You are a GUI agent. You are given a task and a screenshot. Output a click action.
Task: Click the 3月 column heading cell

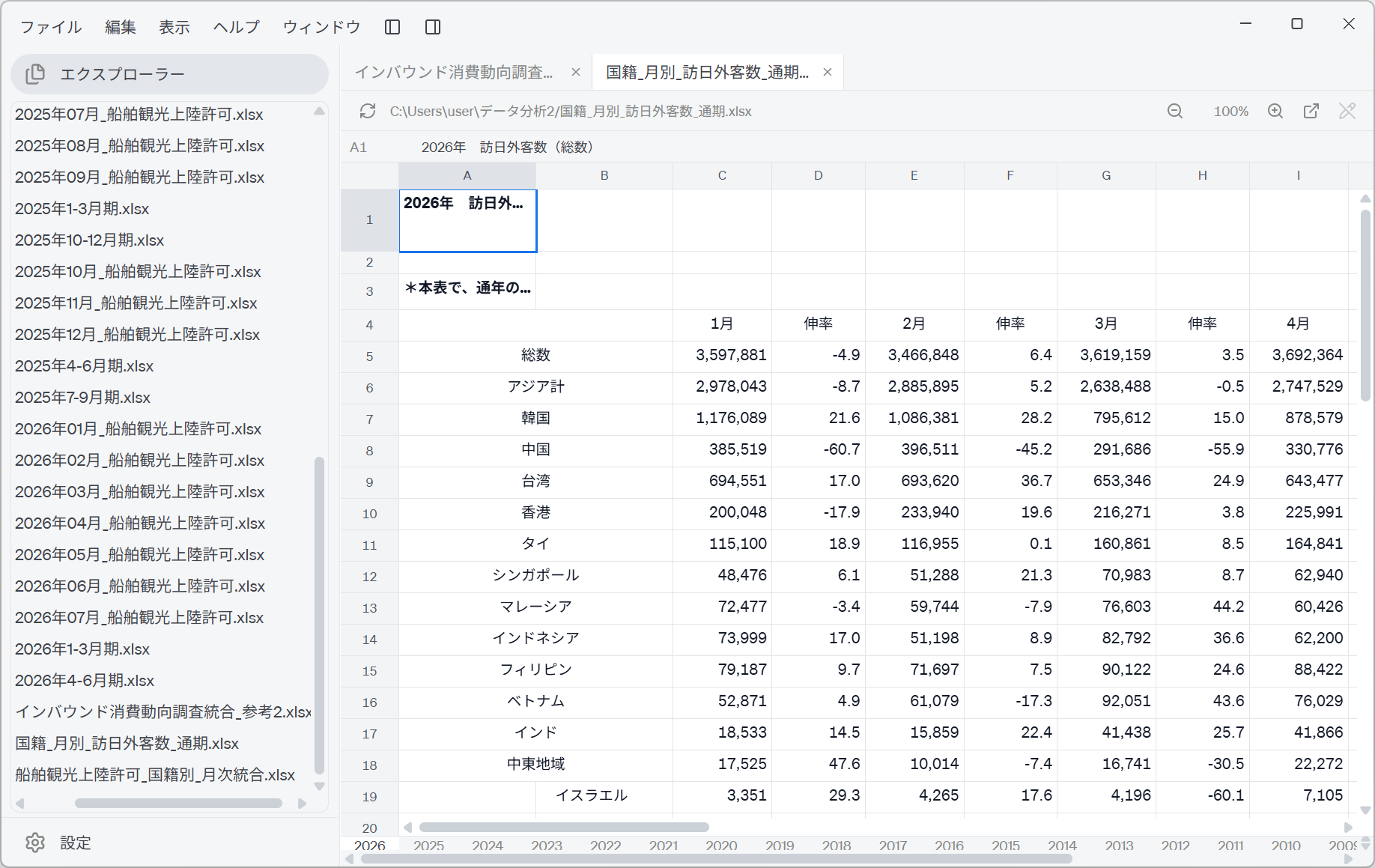1106,324
